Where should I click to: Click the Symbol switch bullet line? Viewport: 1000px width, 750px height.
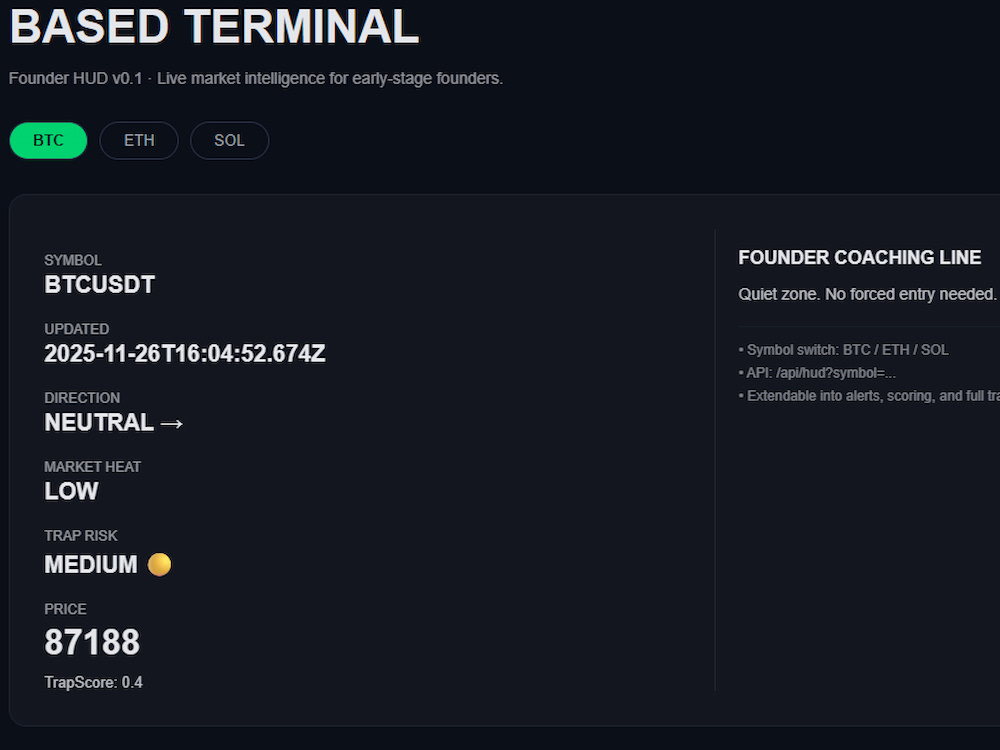pyautogui.click(x=843, y=350)
